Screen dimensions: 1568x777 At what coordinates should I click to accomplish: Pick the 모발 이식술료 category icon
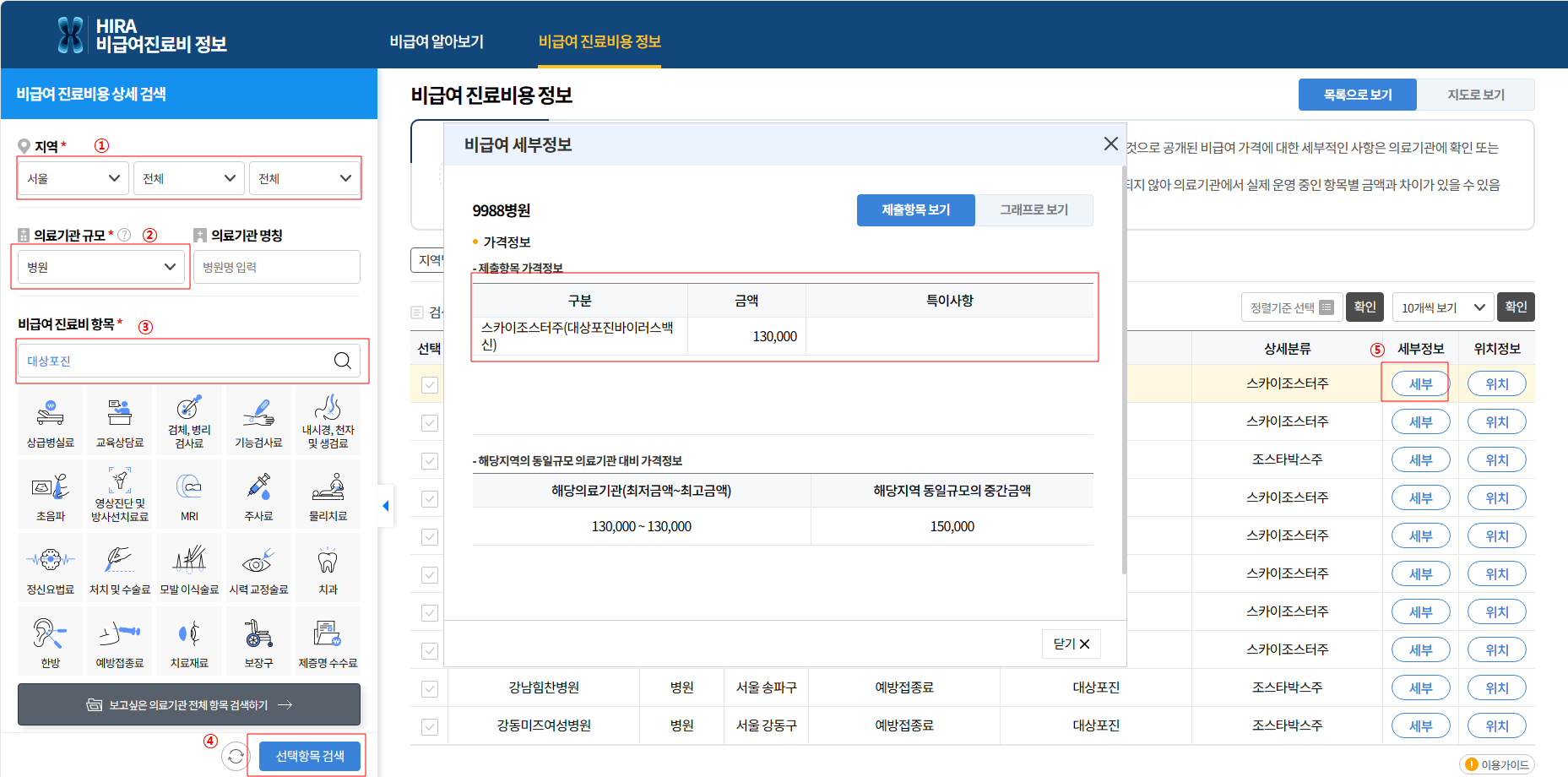pos(189,569)
